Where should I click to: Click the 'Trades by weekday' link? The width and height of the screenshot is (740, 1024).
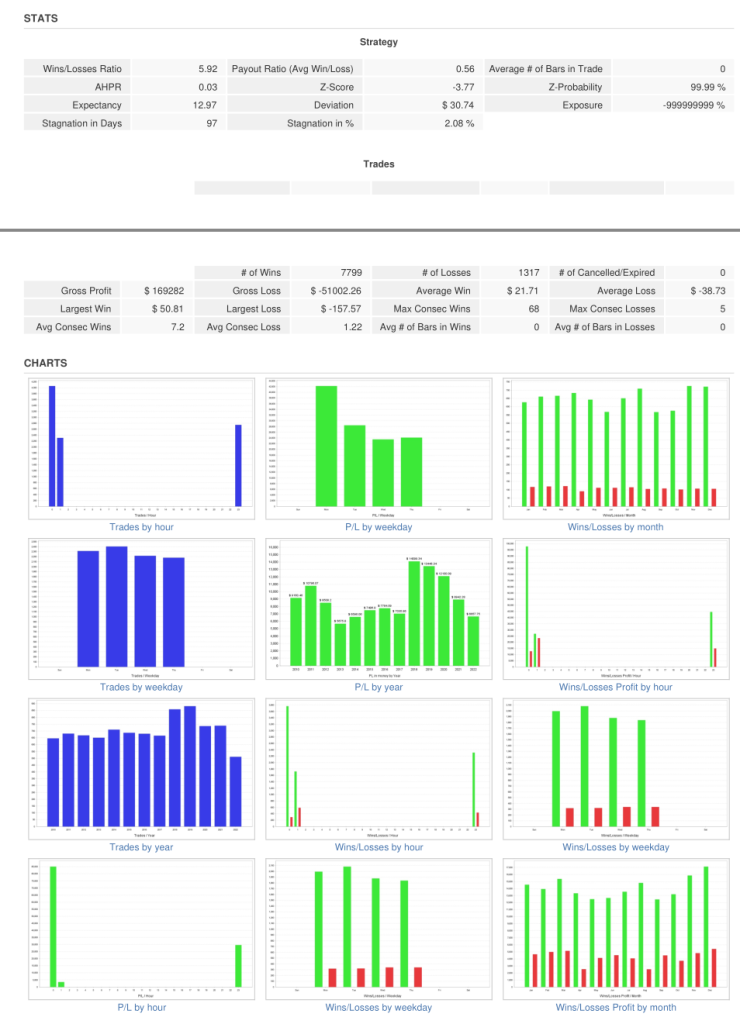coord(141,687)
